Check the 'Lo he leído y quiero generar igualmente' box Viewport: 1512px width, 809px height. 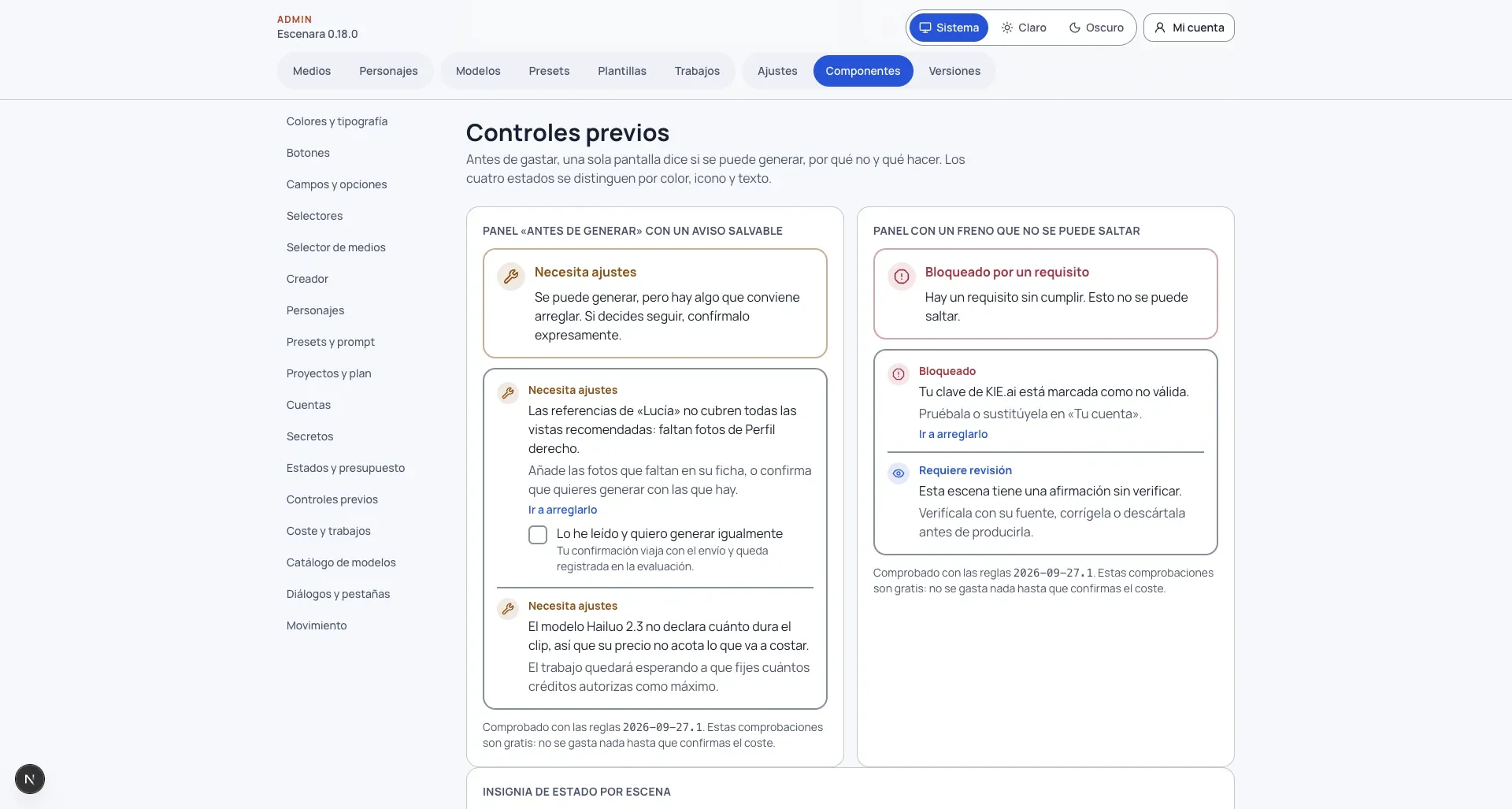538,535
